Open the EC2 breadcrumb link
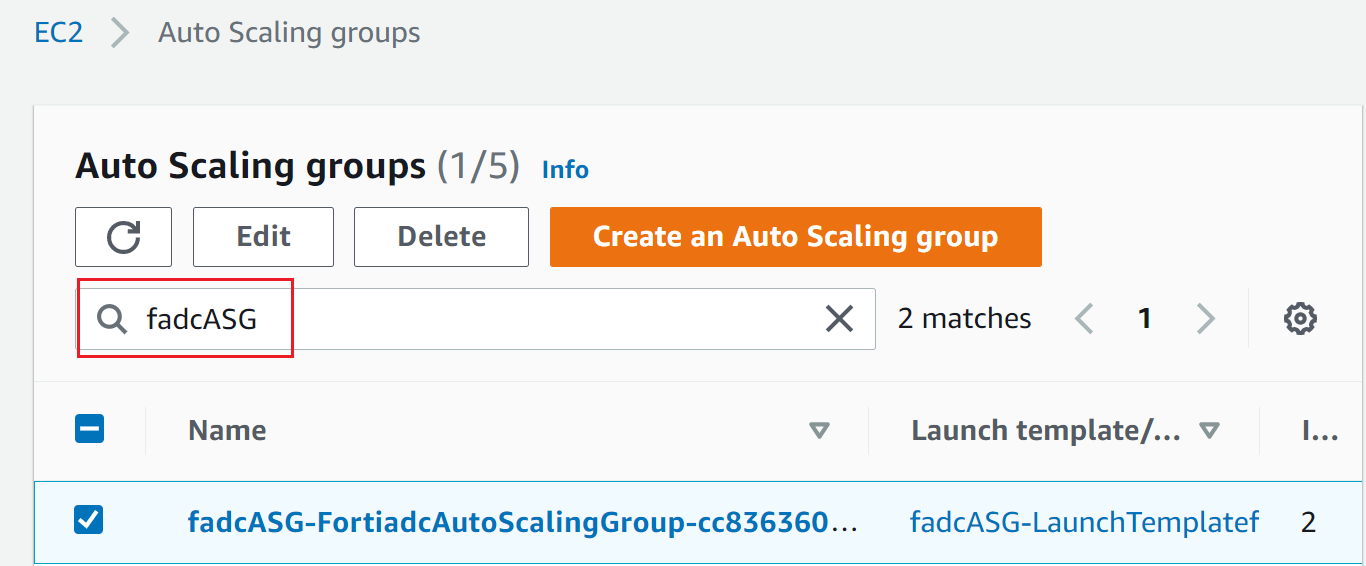The image size is (1366, 566). [x=58, y=32]
